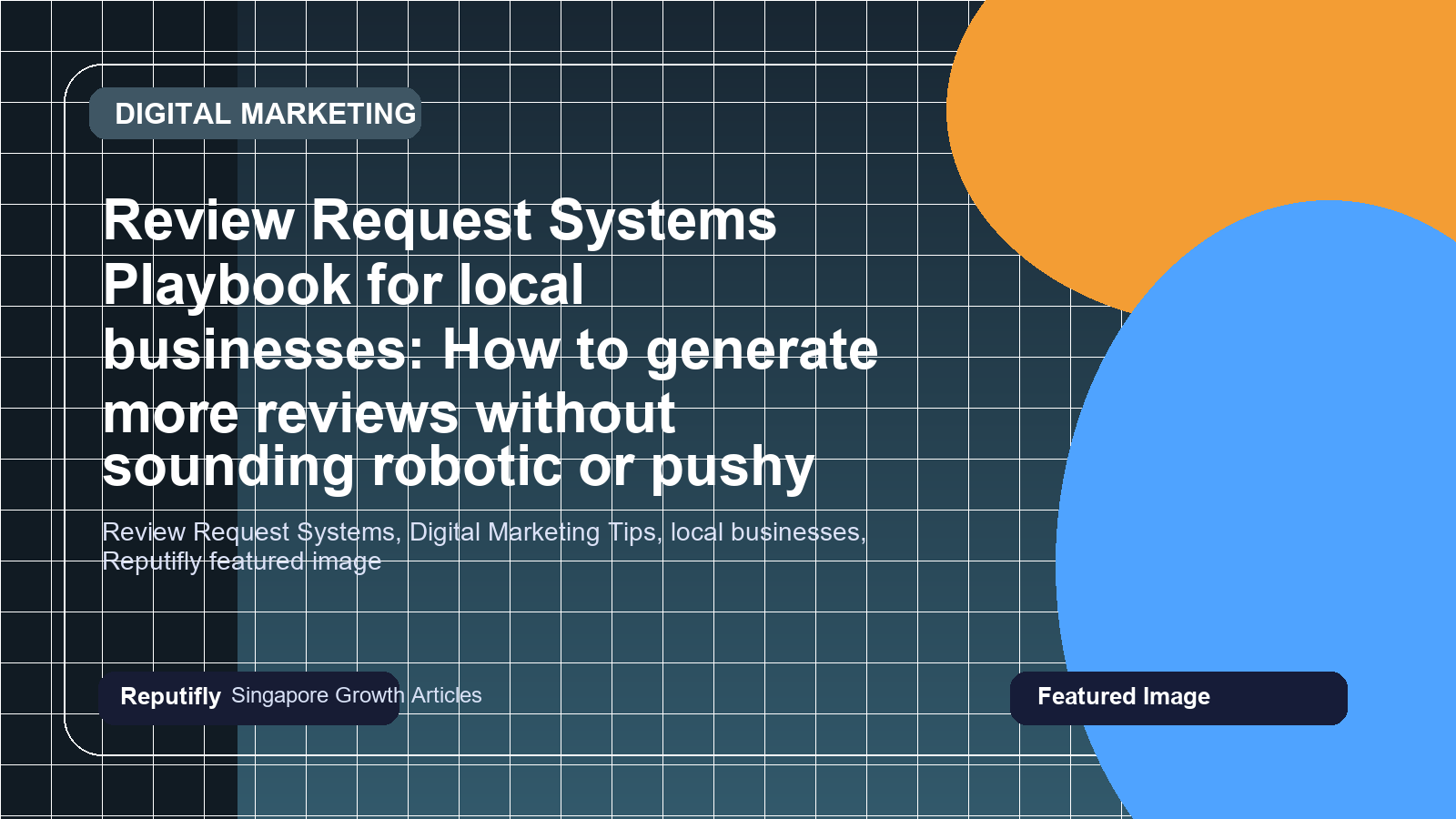Click the DIGITAL MARKETING category badge

point(255,114)
